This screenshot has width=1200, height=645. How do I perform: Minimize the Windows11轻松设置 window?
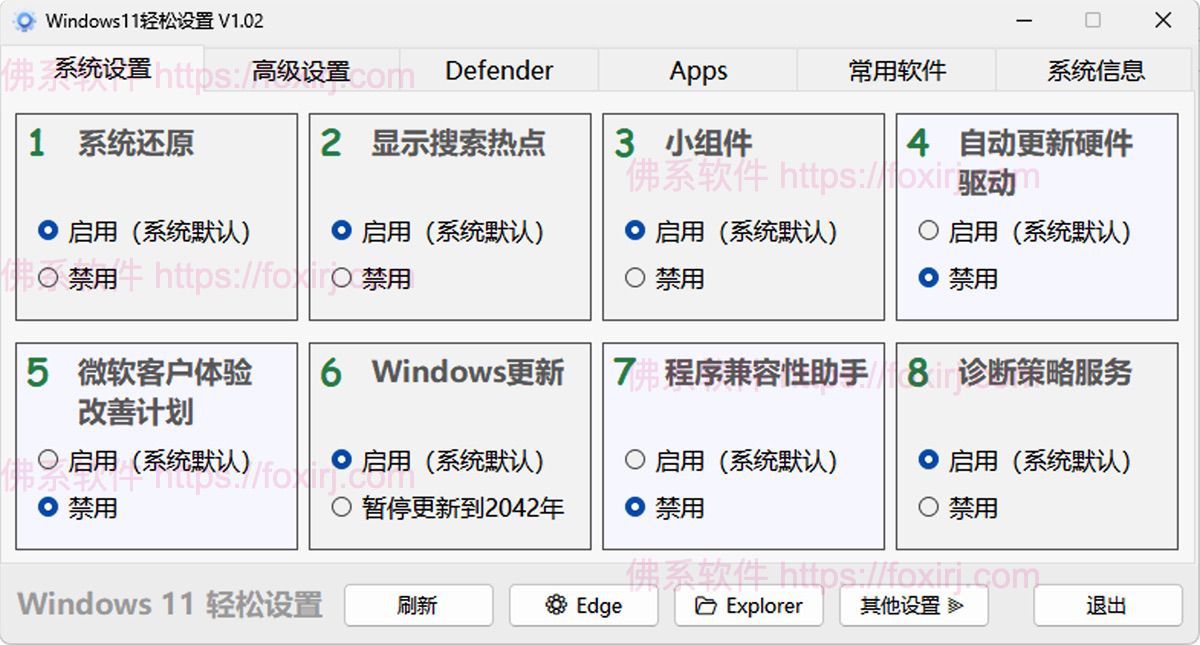[1023, 21]
